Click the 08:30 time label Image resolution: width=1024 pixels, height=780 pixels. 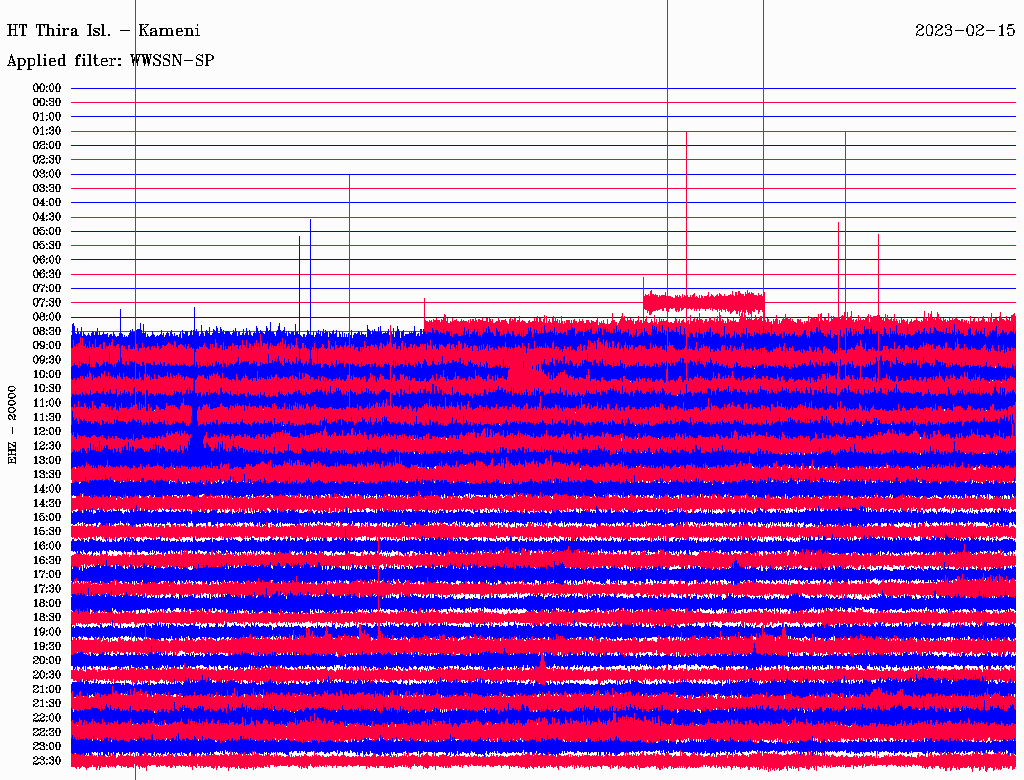(47, 332)
